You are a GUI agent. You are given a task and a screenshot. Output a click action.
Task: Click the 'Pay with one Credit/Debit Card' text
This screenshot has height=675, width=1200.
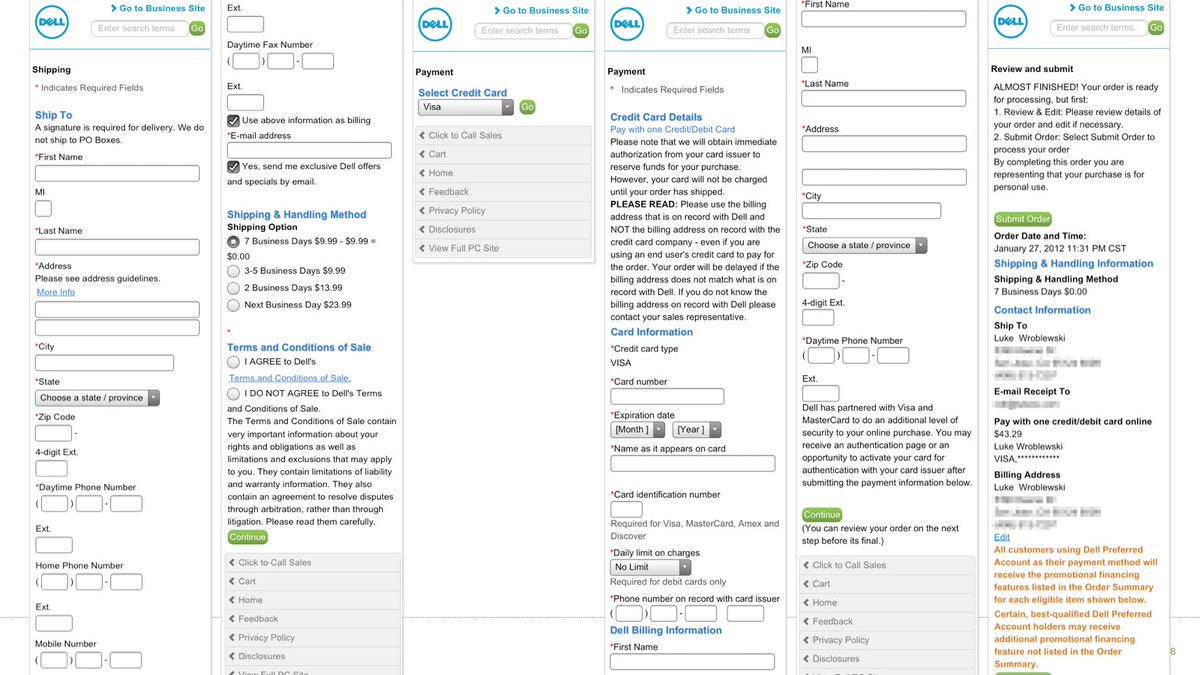click(673, 129)
